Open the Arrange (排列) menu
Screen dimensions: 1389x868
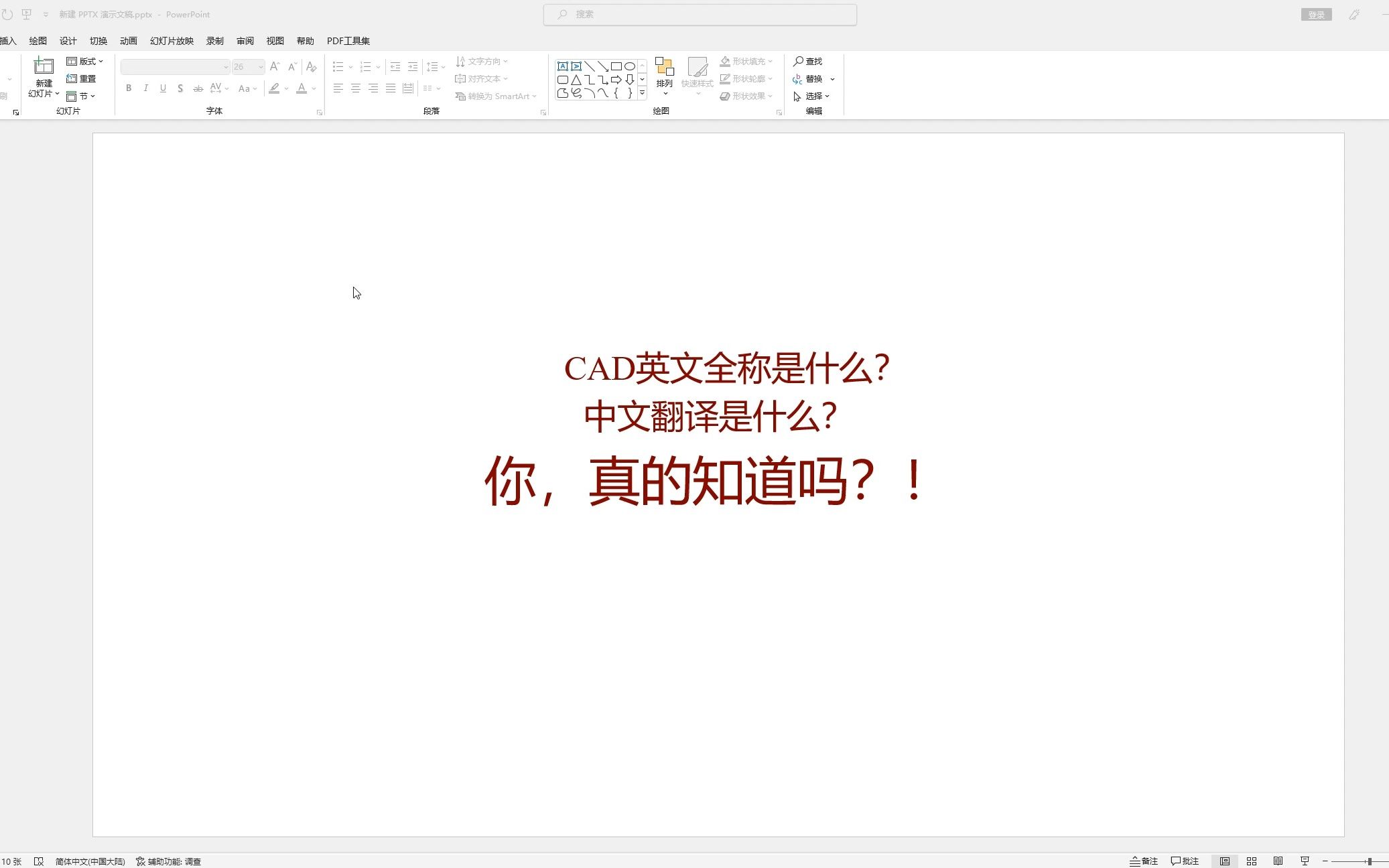tap(665, 76)
